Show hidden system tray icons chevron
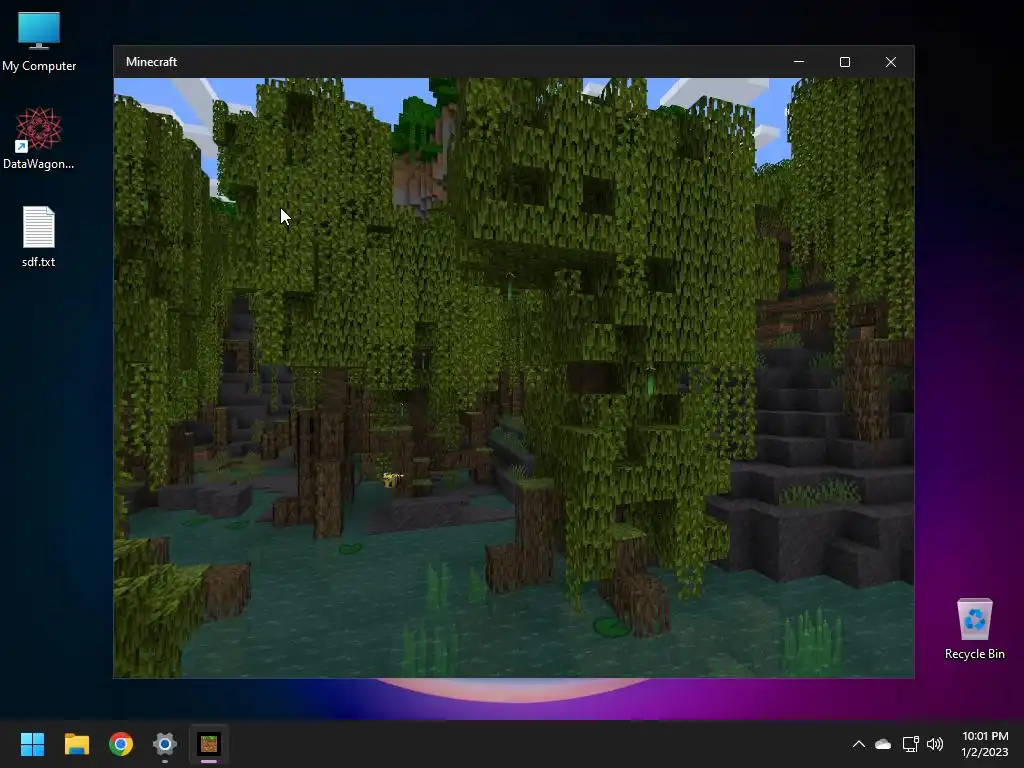This screenshot has width=1024, height=768. (x=859, y=744)
